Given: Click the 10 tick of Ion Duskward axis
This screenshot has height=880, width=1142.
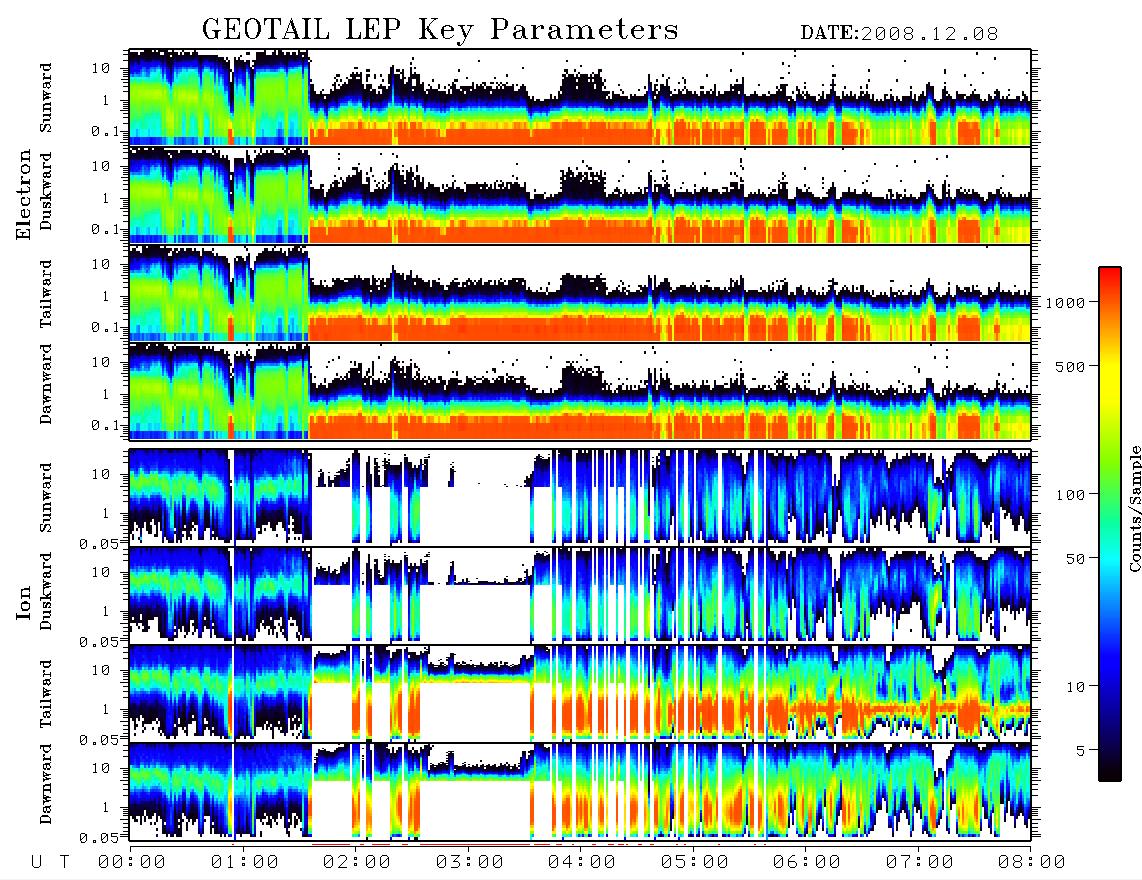Looking at the screenshot, I should tap(101, 573).
